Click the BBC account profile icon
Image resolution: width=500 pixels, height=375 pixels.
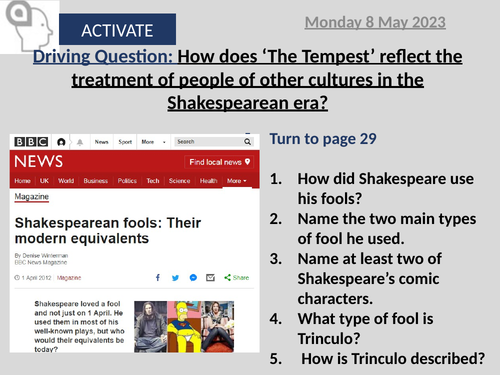click(61, 142)
